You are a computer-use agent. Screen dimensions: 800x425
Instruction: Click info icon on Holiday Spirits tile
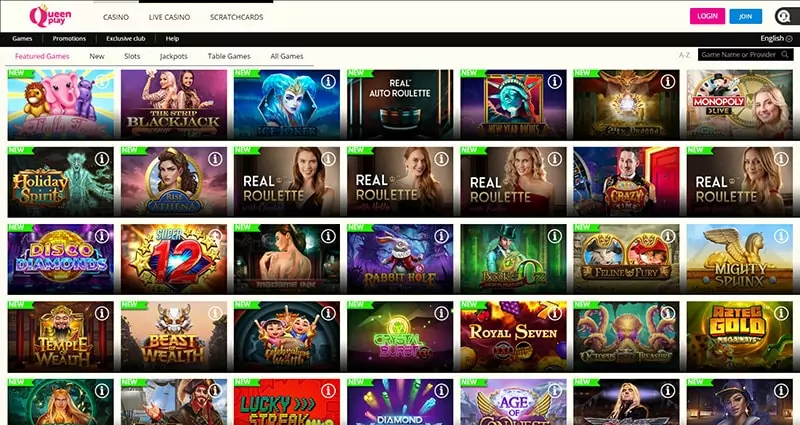coord(102,159)
